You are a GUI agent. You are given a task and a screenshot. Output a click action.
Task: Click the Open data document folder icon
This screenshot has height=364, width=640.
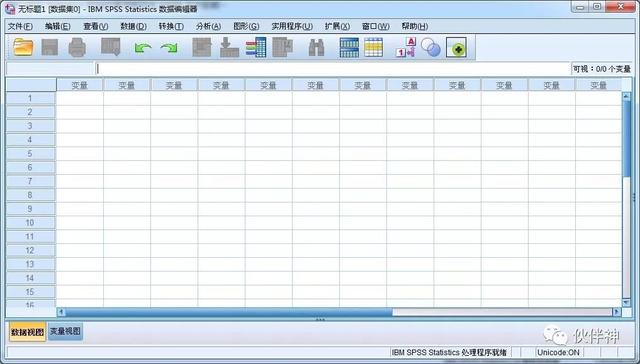[23, 47]
